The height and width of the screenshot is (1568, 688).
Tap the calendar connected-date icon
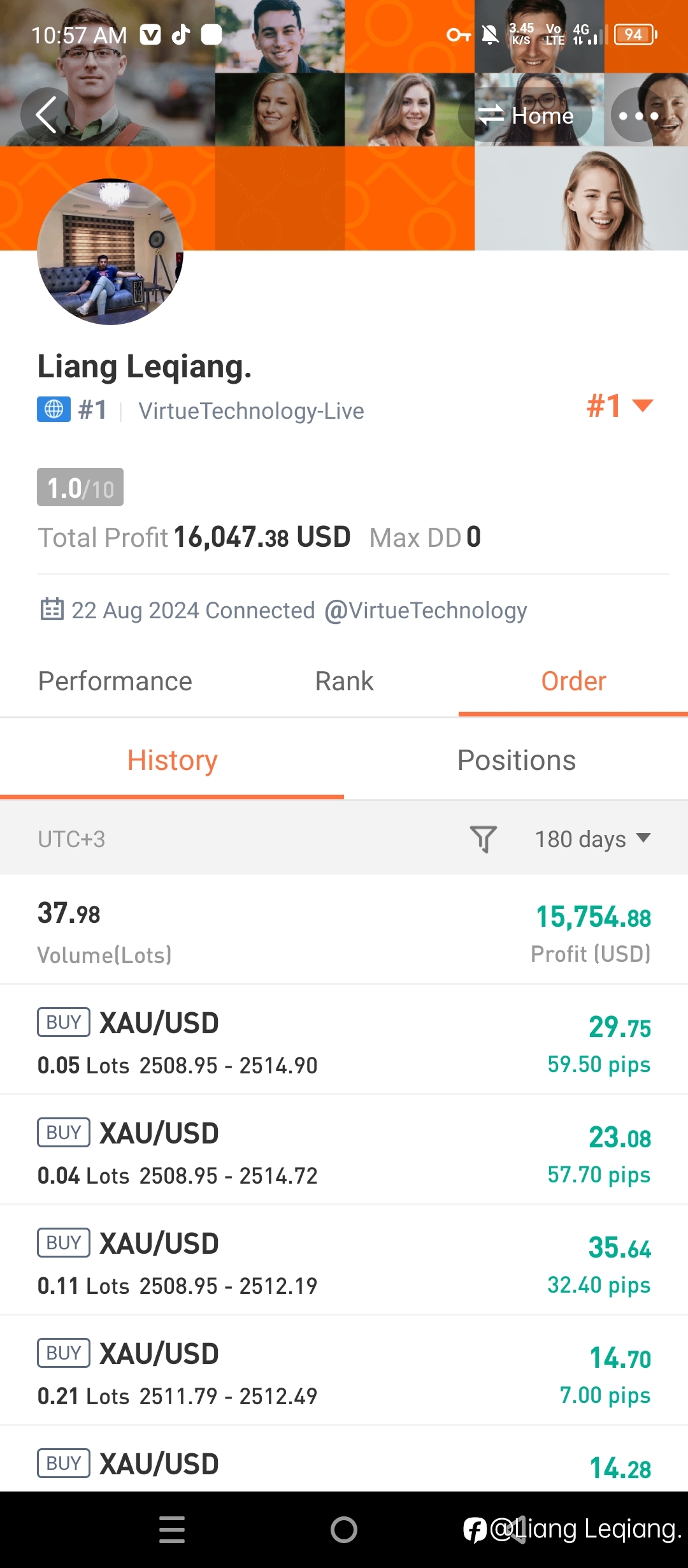point(52,609)
